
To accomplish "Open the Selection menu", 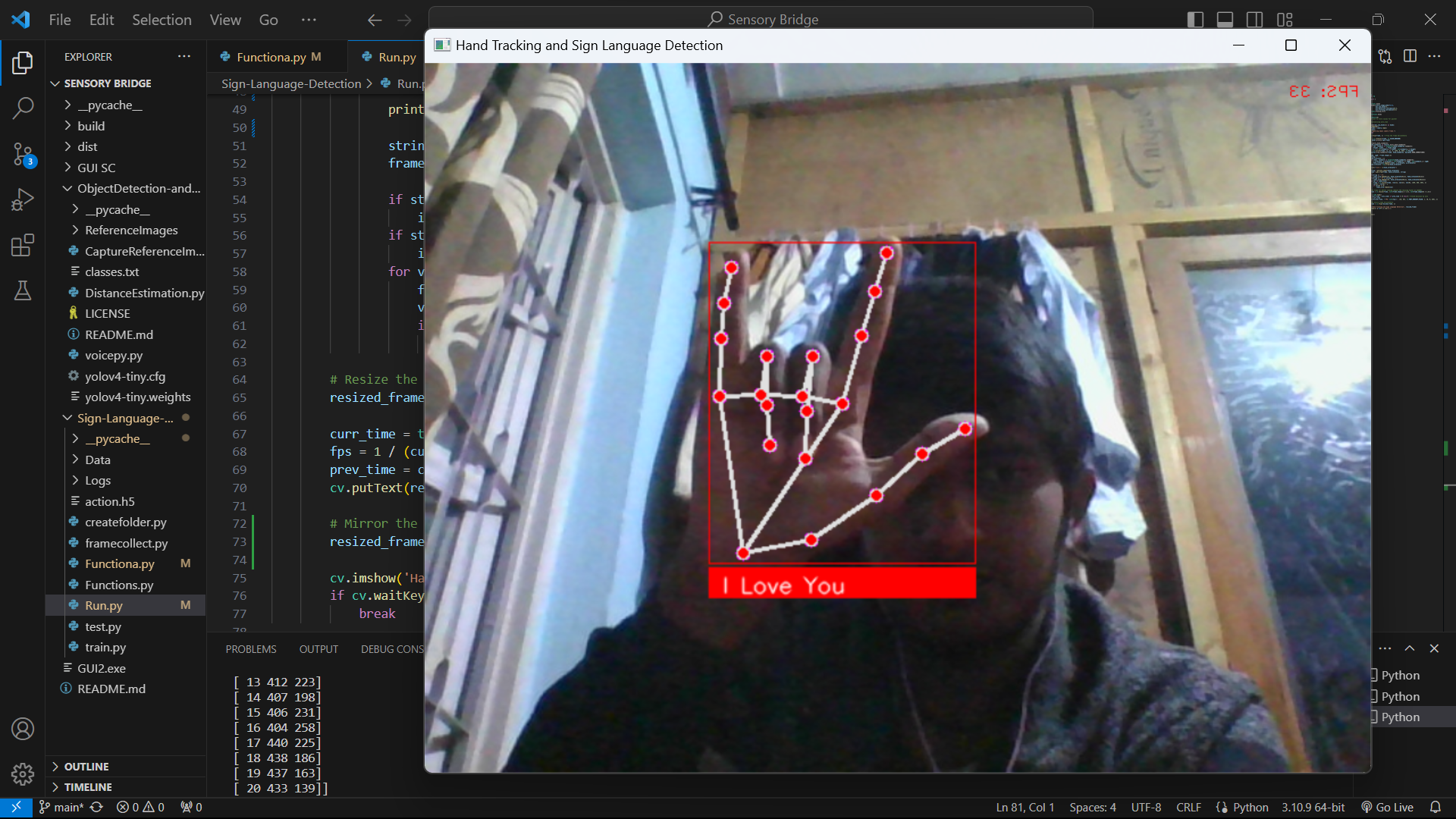I will click(161, 20).
